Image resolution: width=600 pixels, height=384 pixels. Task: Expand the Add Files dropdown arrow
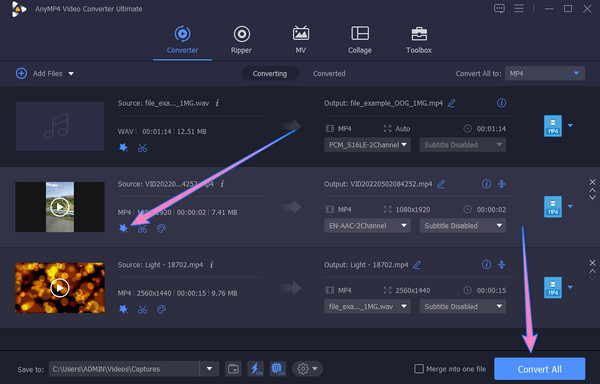(x=71, y=73)
